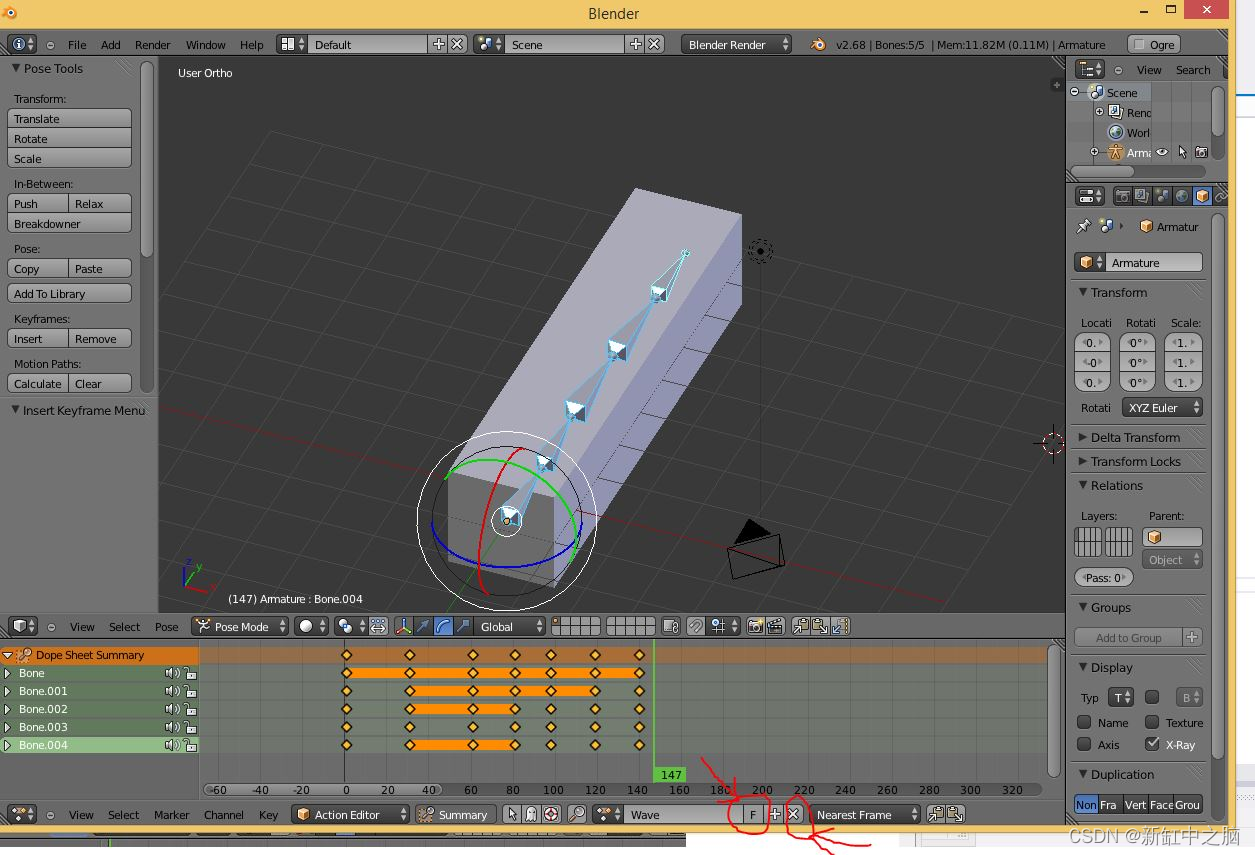1255x855 pixels.
Task: Click the Blender logo in info header
Action: 819,44
